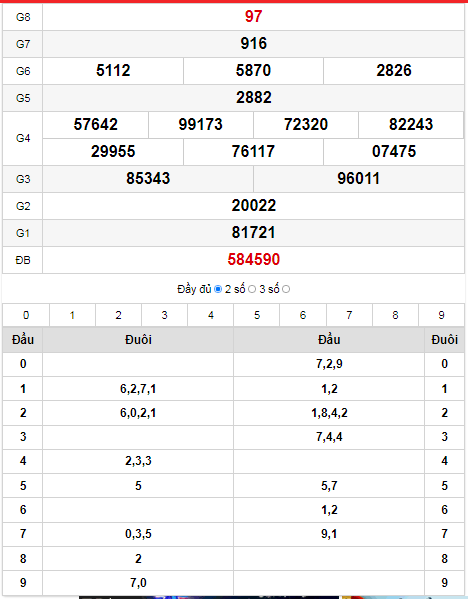Click head values 9,1 for tail 7
468x599 pixels.
click(329, 534)
